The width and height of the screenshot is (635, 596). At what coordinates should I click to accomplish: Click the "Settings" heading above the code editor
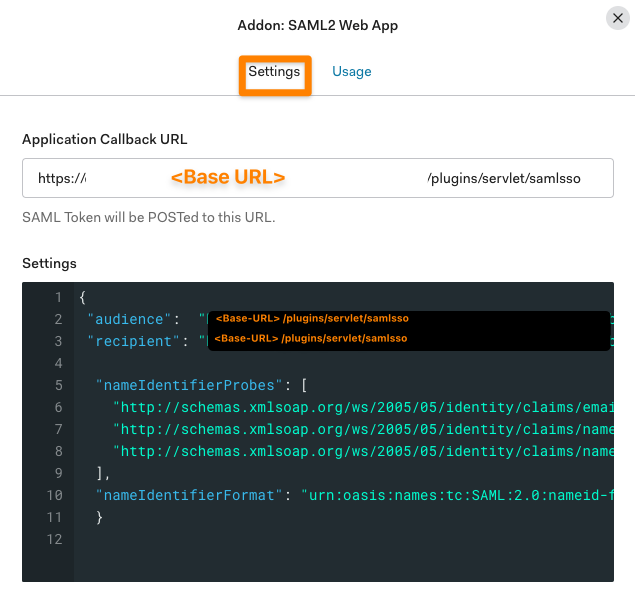[x=49, y=264]
